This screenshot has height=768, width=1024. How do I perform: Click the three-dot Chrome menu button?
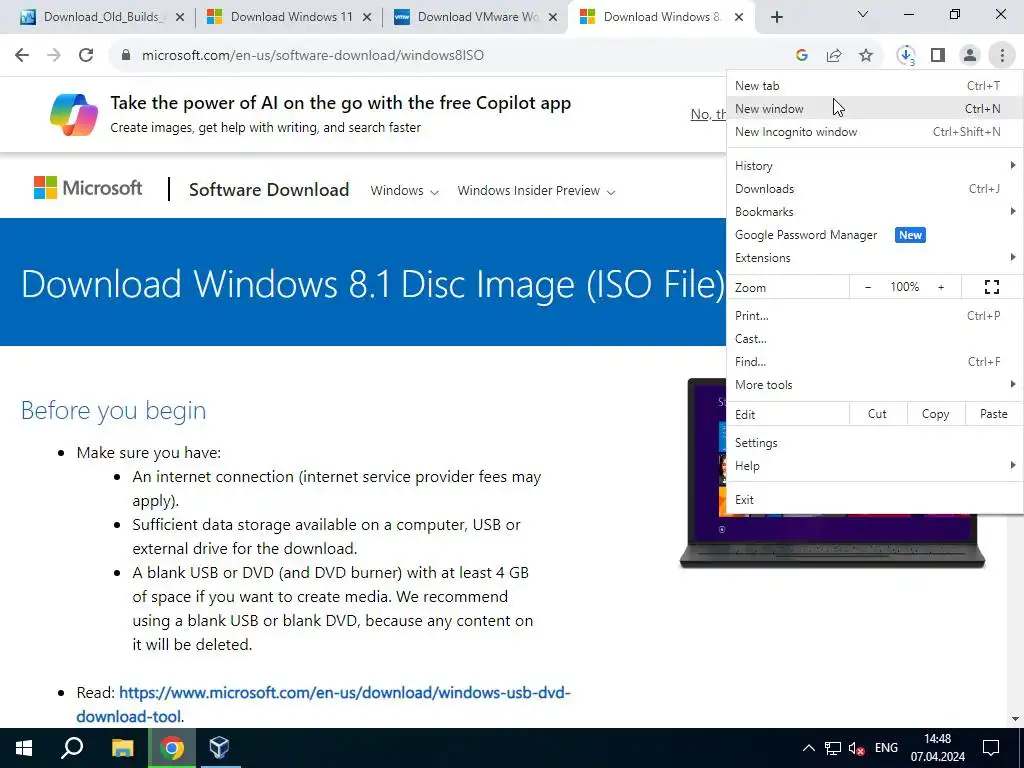click(x=1002, y=56)
